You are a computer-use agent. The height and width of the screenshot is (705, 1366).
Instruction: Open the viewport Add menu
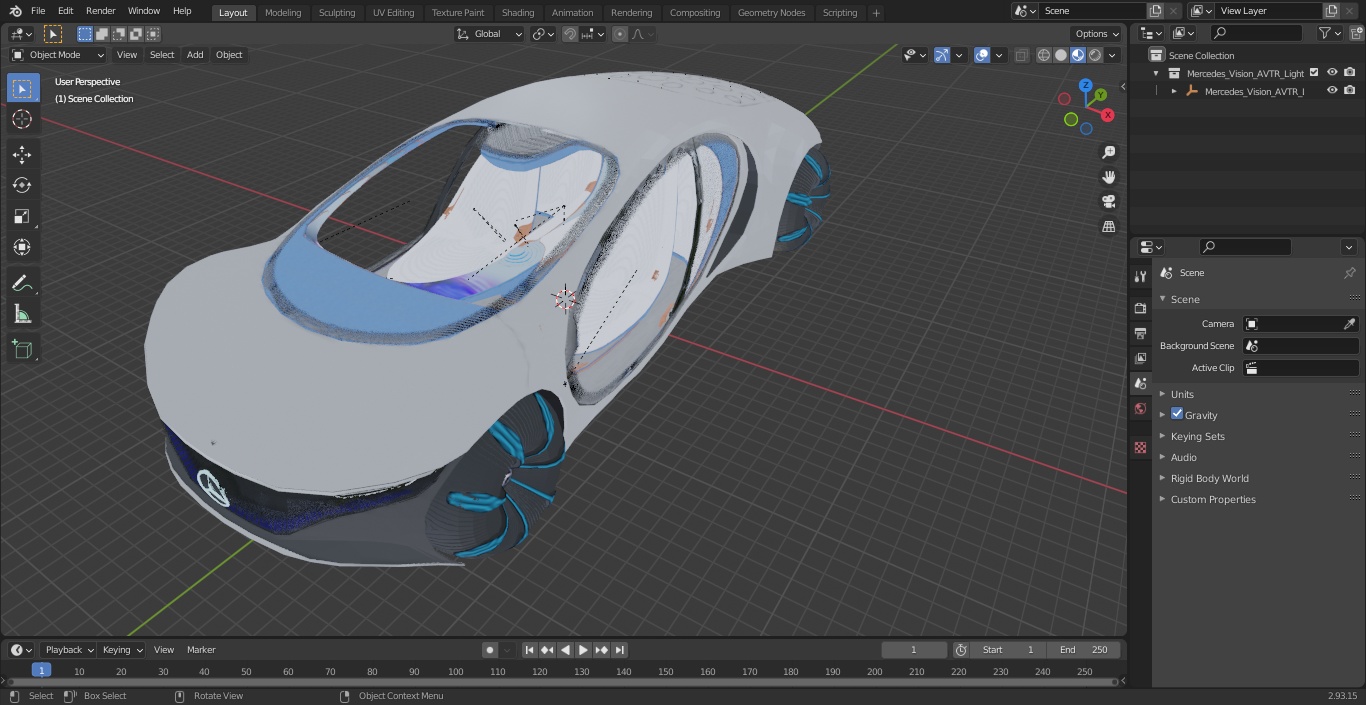coord(195,55)
